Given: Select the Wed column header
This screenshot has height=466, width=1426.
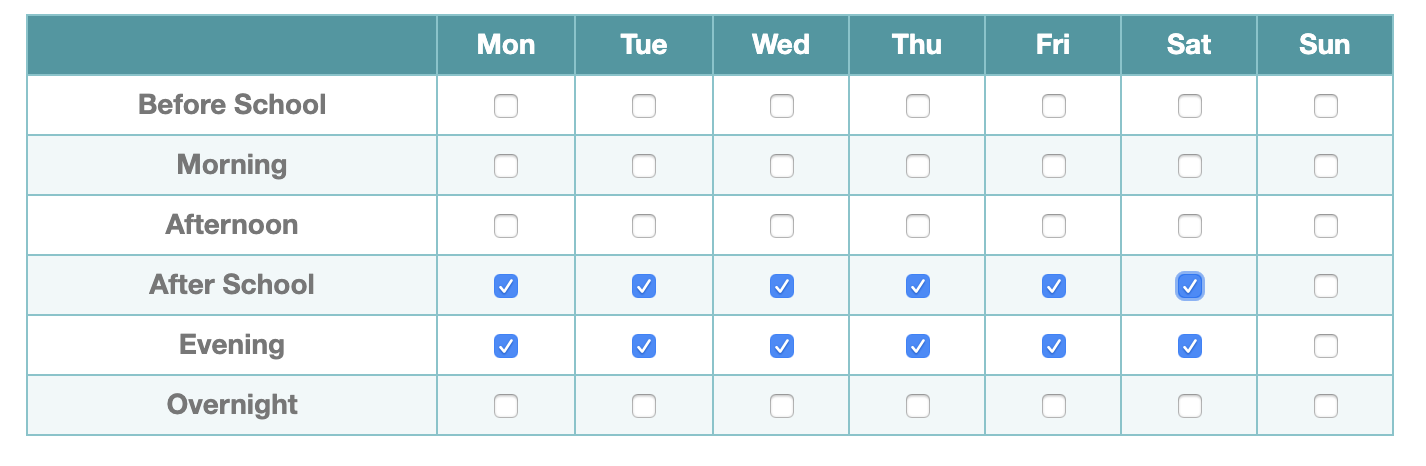Looking at the screenshot, I should pos(781,45).
